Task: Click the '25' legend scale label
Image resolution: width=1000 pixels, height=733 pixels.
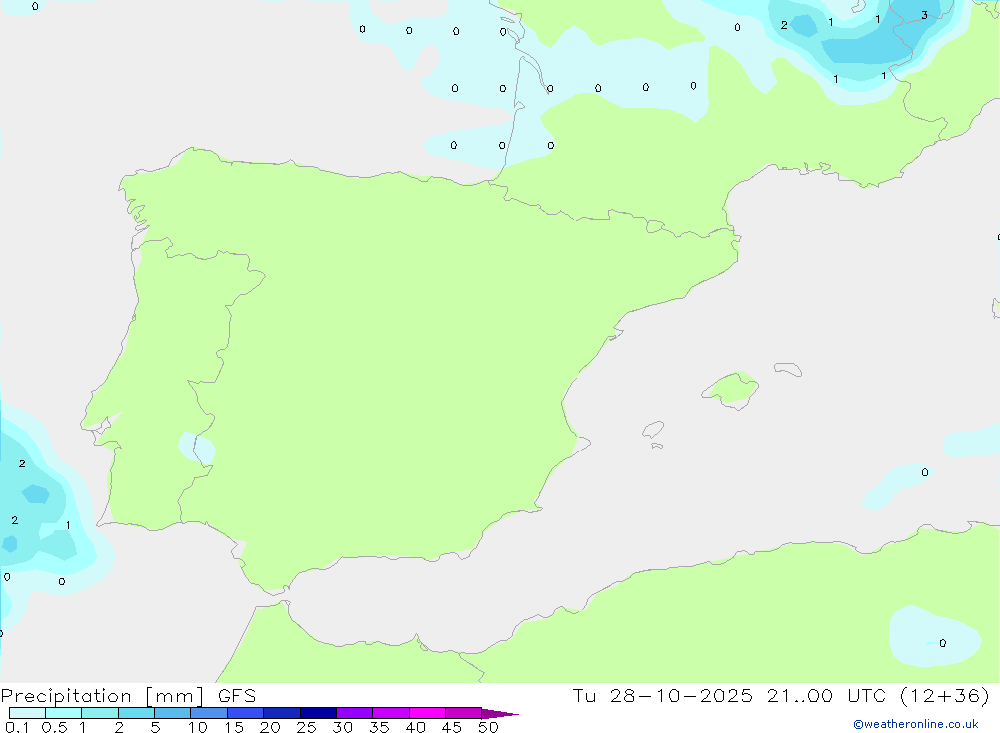Action: (306, 727)
